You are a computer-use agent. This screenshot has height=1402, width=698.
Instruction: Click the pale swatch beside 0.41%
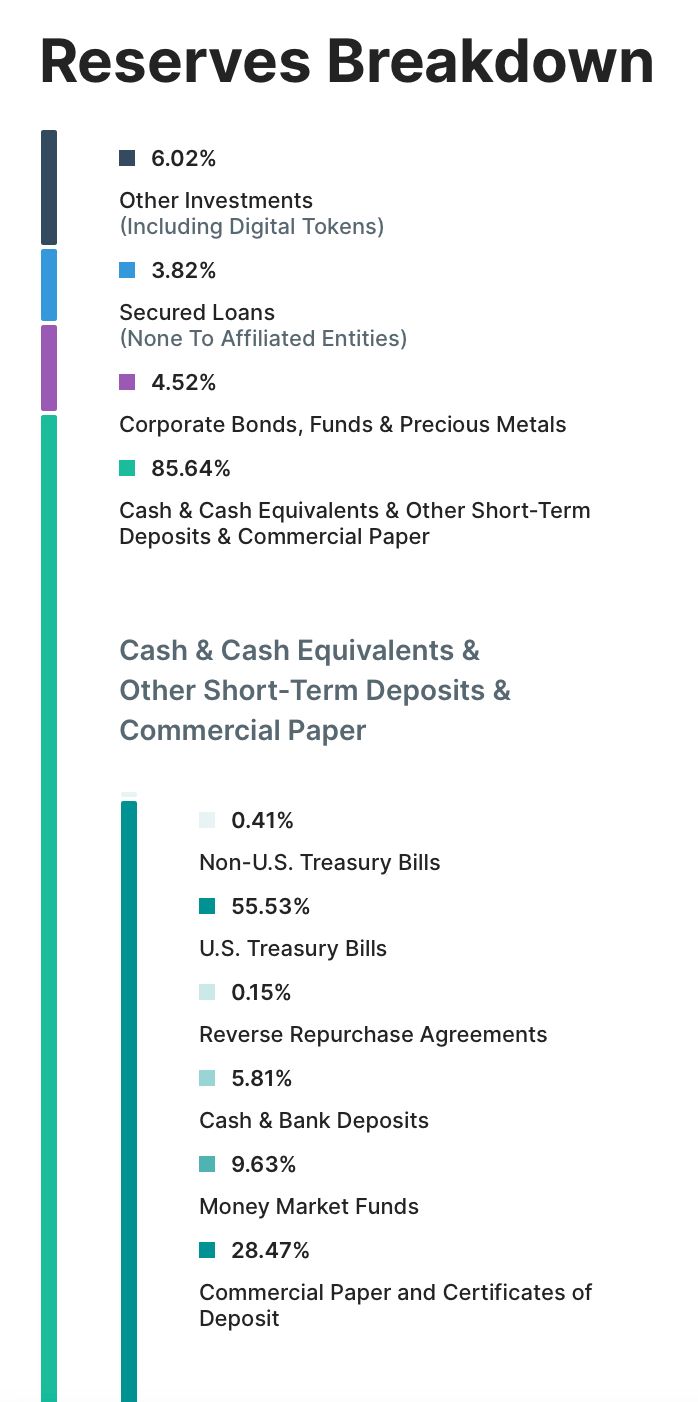pos(207,820)
